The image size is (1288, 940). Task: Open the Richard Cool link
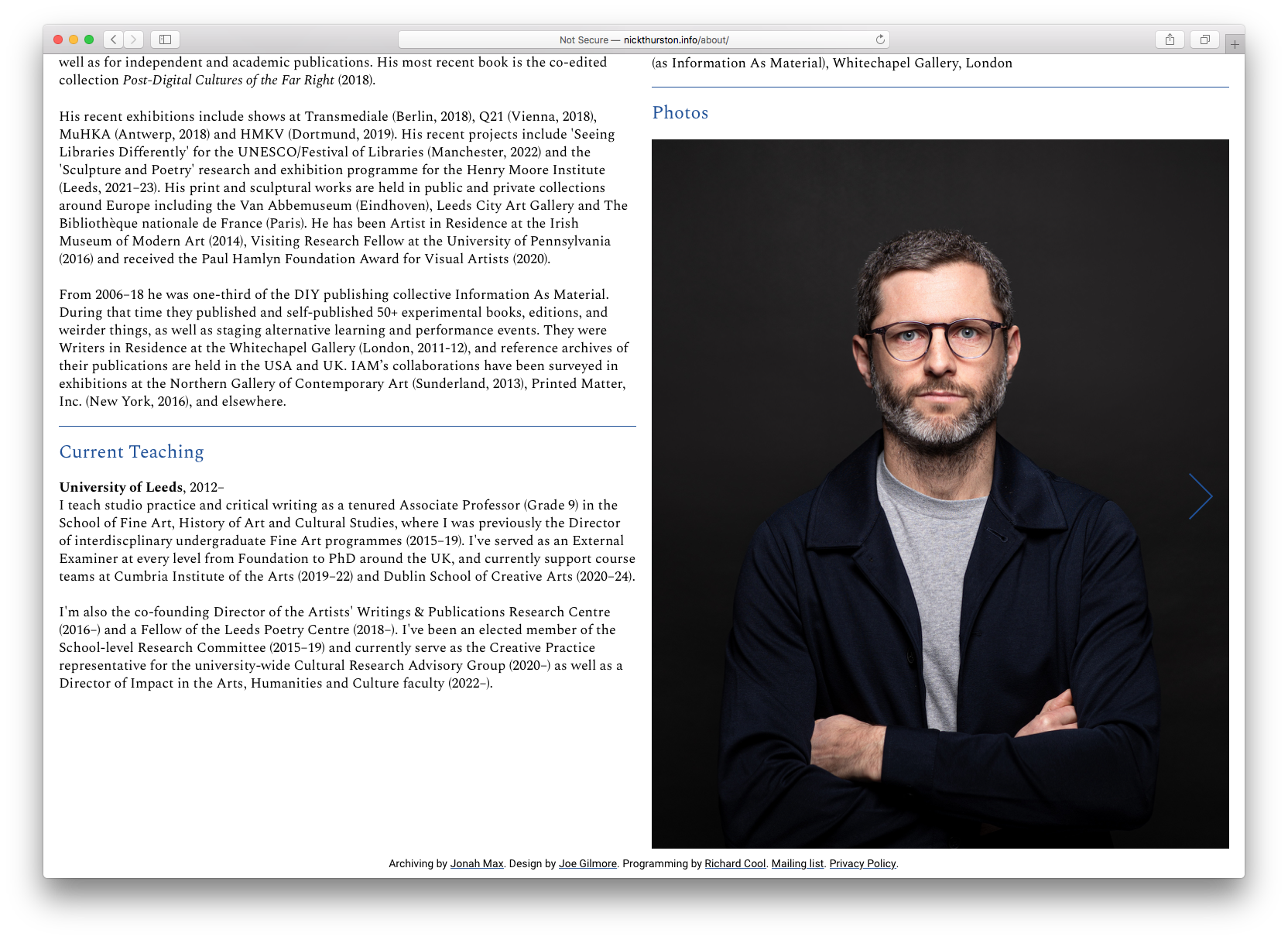(x=735, y=863)
